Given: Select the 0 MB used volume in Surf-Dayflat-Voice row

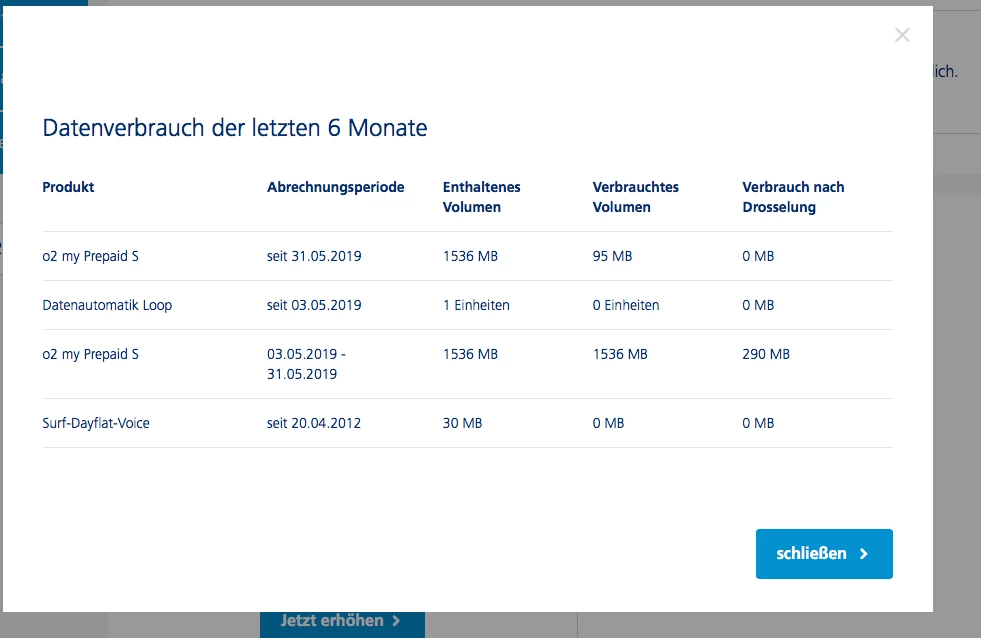Looking at the screenshot, I should pos(608,423).
